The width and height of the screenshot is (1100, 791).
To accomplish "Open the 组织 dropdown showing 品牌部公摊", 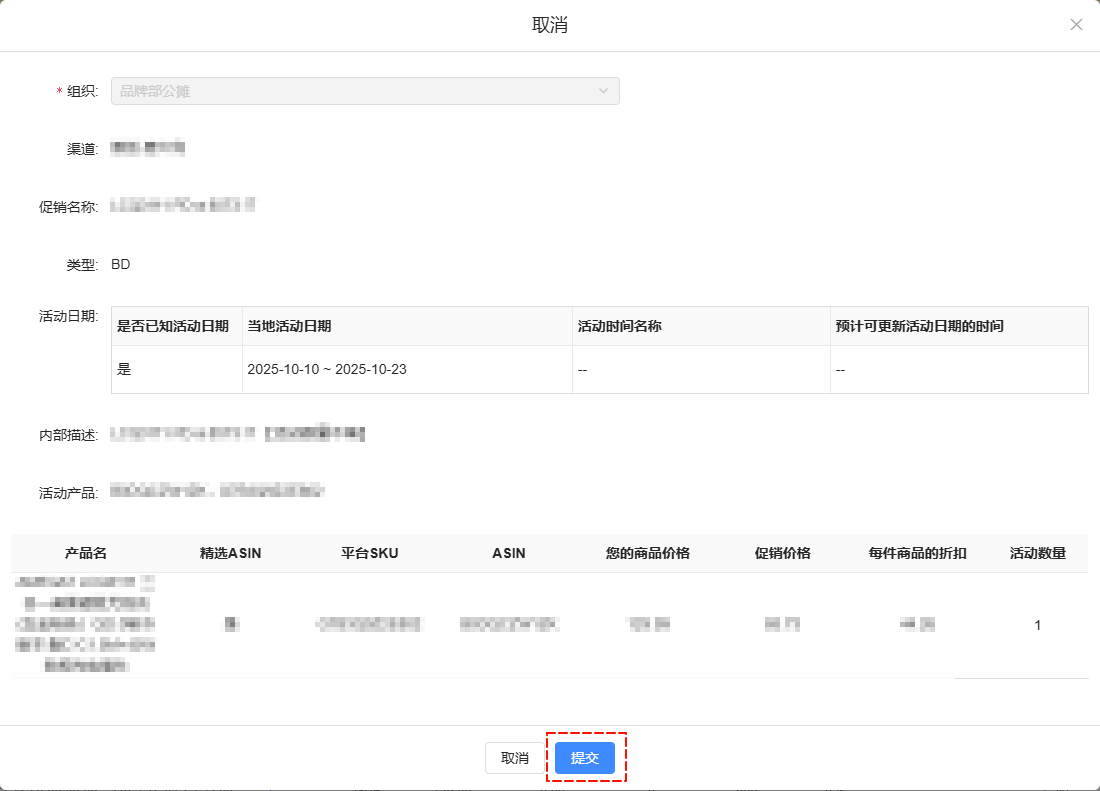I will click(x=365, y=91).
